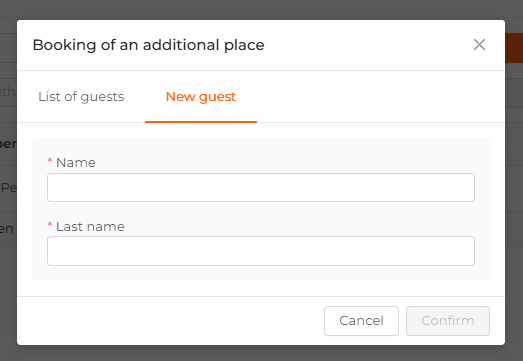This screenshot has height=361, width=523.
Task: Select the New guest tab
Action: pyautogui.click(x=201, y=97)
